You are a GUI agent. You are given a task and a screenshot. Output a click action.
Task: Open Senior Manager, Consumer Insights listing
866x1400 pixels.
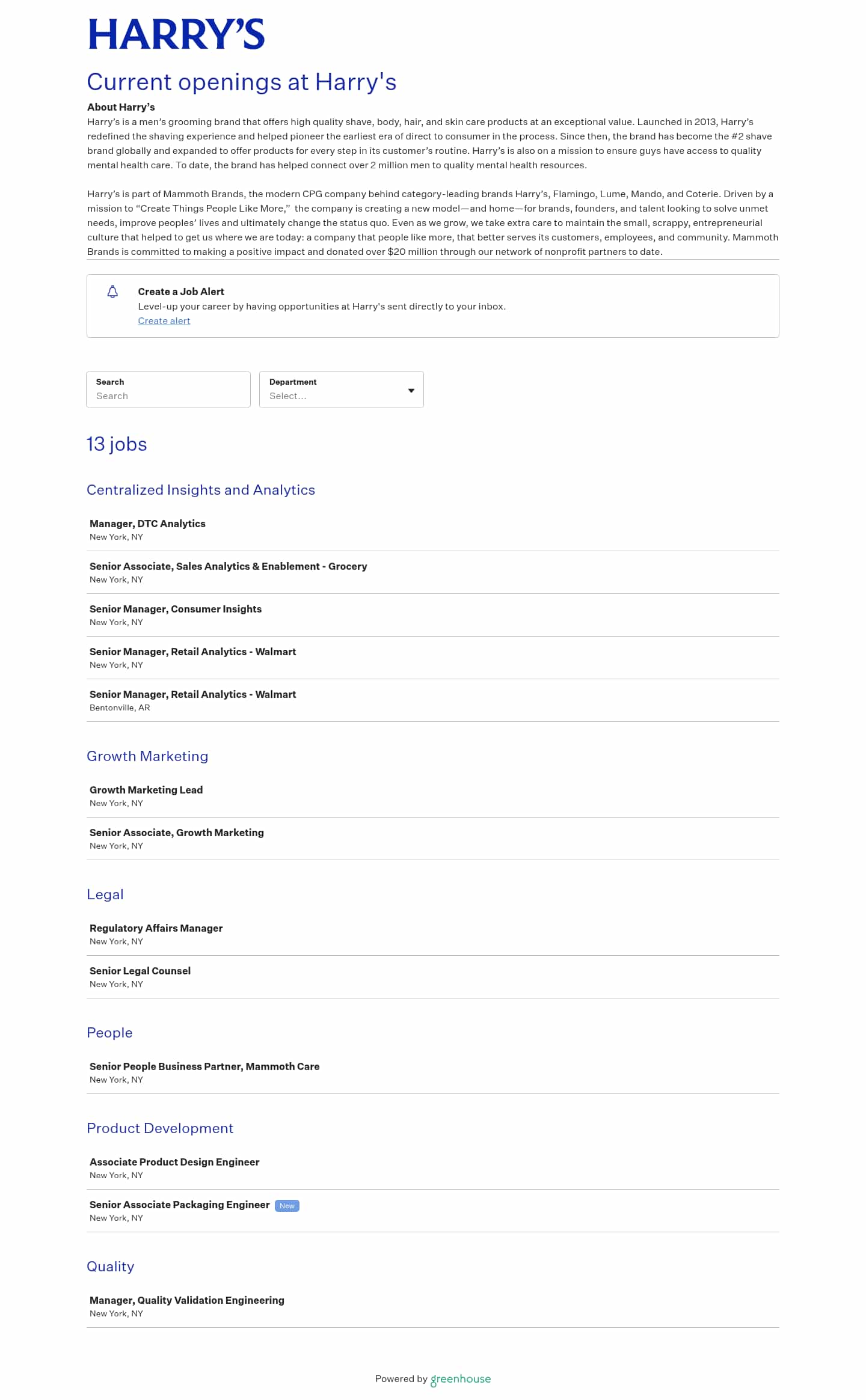(433, 615)
